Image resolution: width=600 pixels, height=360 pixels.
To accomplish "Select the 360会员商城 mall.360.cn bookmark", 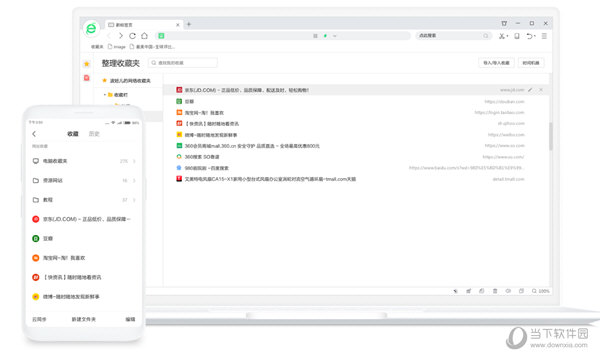I will 357,146.
